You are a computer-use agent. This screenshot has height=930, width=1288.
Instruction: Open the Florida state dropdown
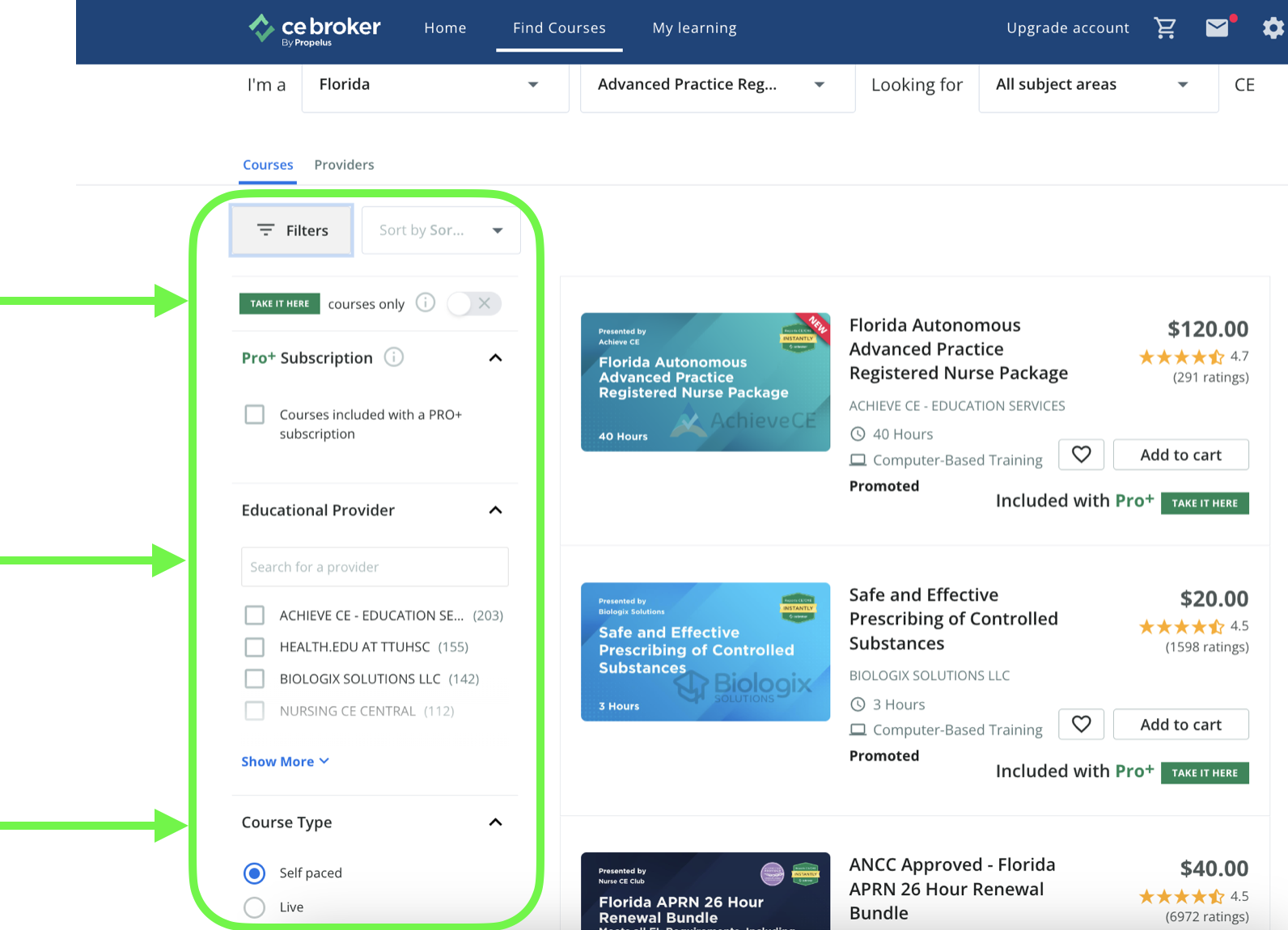[x=435, y=85]
